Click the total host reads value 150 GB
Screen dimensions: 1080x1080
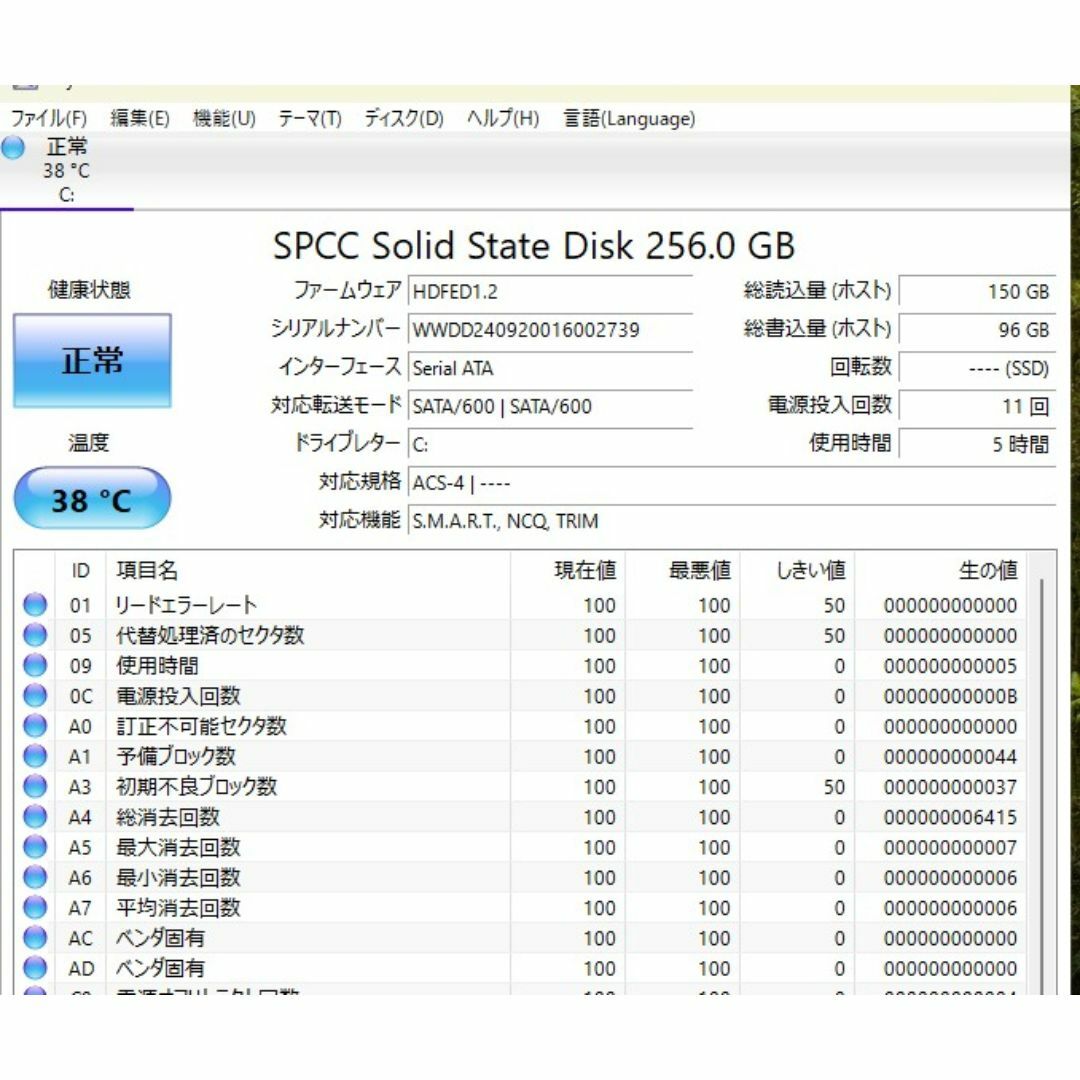click(x=977, y=291)
